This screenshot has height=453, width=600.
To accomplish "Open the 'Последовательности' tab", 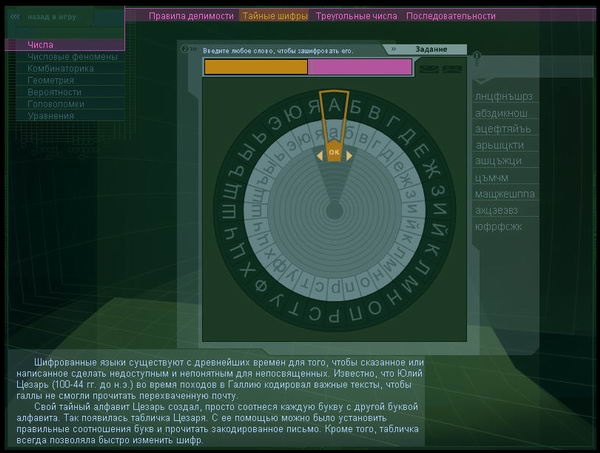I will coord(450,16).
